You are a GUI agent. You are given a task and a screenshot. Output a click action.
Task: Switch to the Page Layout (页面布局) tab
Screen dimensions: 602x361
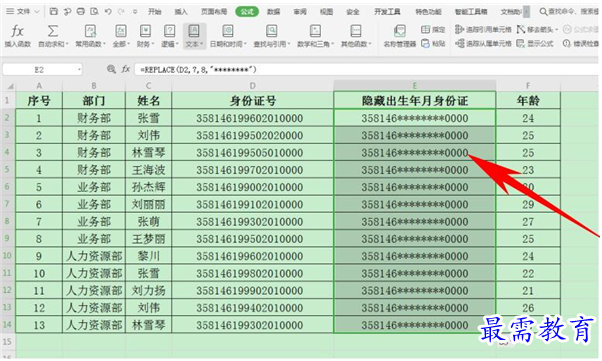[x=214, y=12]
